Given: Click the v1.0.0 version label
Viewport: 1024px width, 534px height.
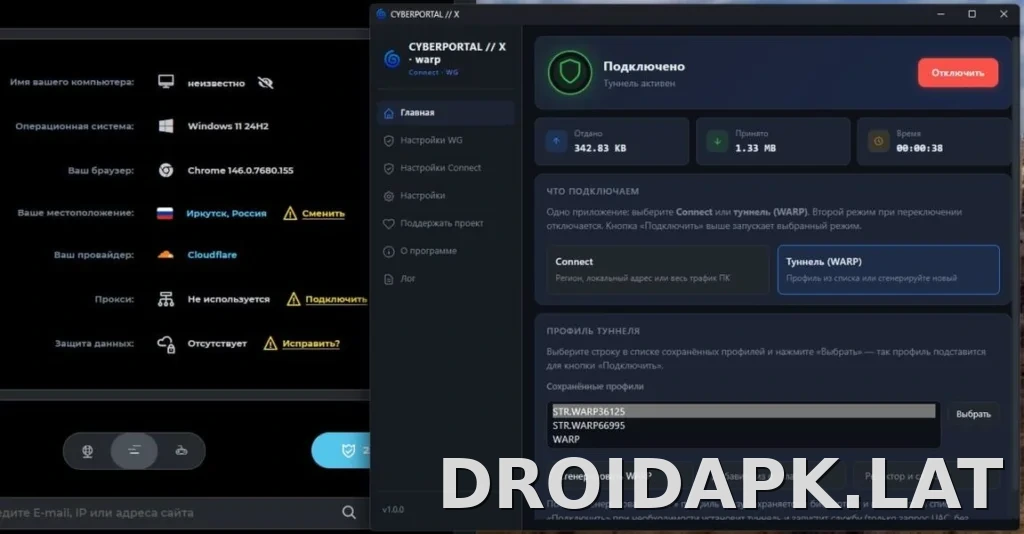Looking at the screenshot, I should click(393, 509).
